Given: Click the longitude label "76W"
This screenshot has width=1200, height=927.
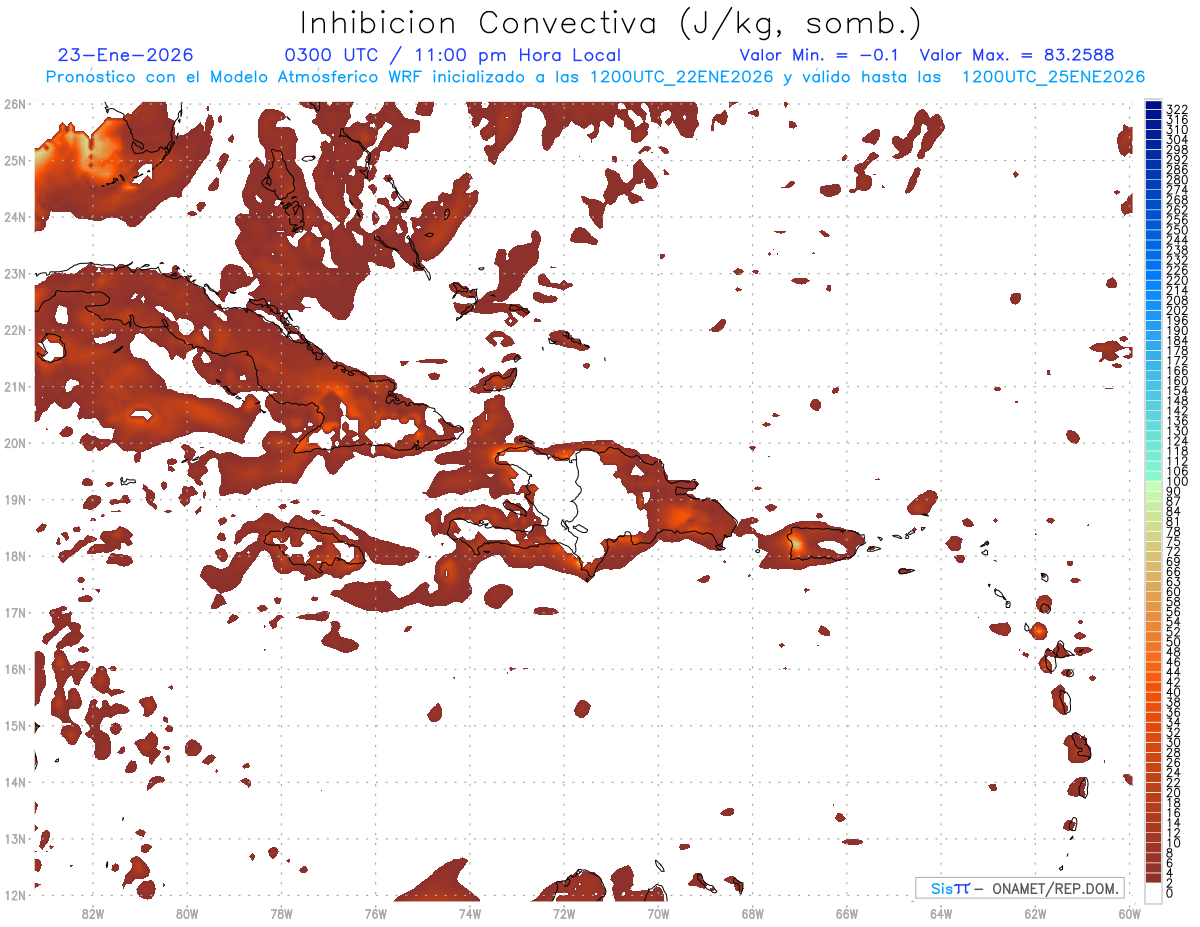Looking at the screenshot, I should tap(375, 913).
